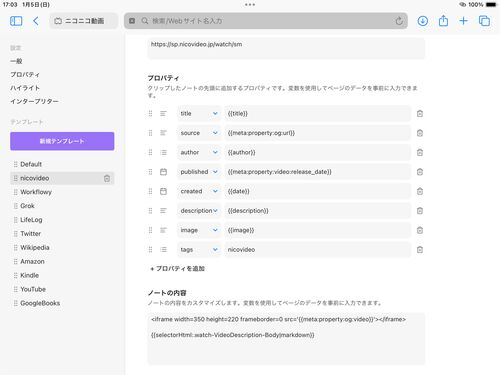This screenshot has height=375, width=500.
Task: Click the type icon for image property
Action: [x=163, y=230]
